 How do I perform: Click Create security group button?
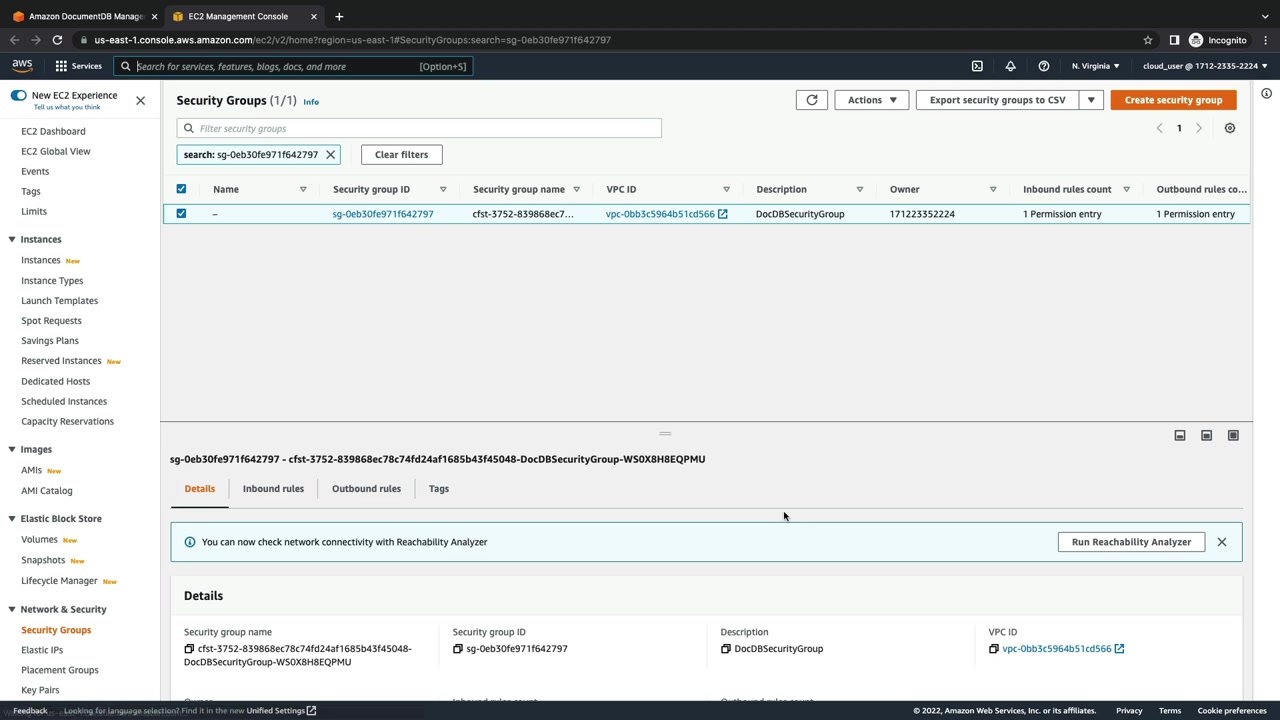(1173, 100)
